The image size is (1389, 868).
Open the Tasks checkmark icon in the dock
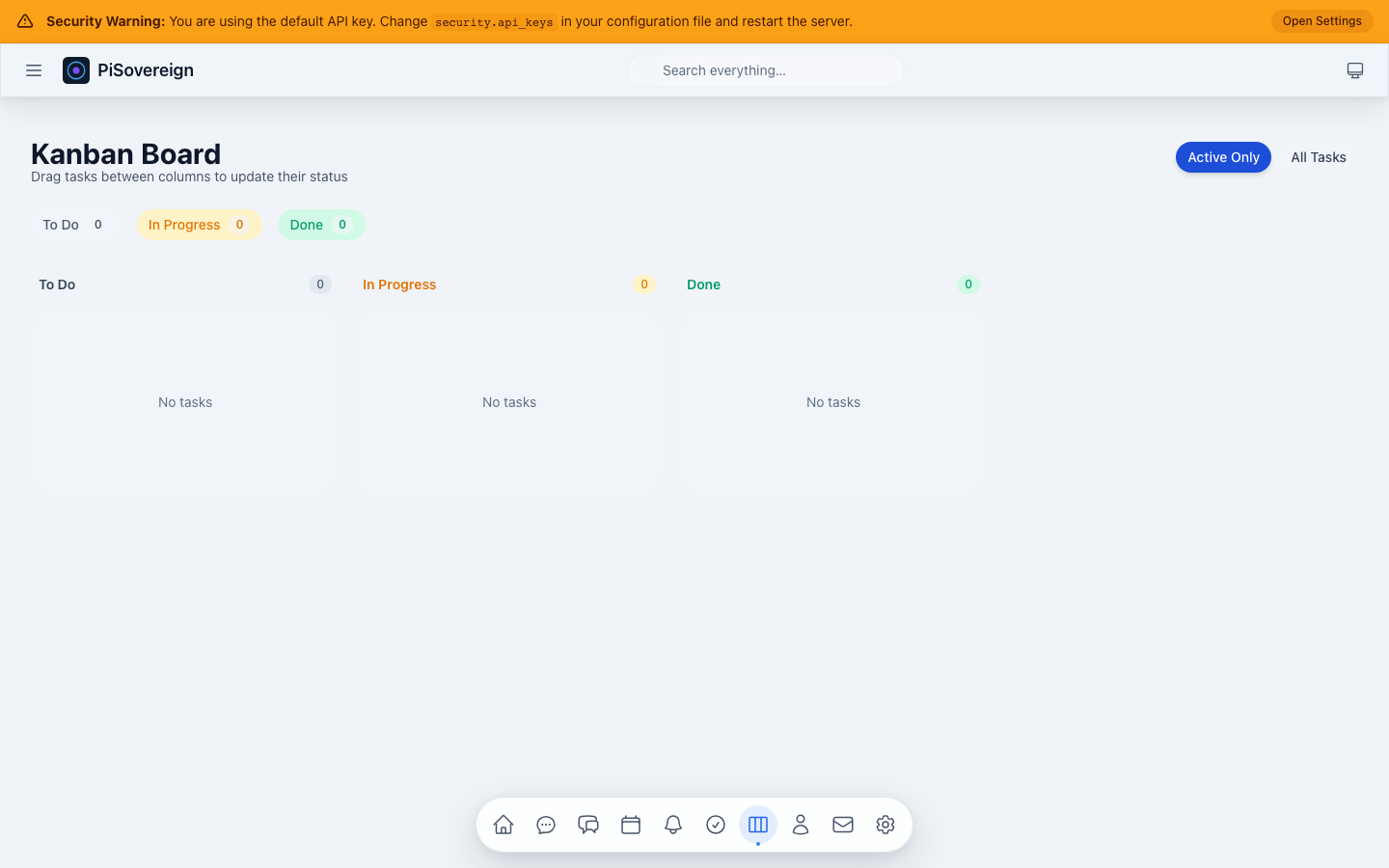pos(716,825)
